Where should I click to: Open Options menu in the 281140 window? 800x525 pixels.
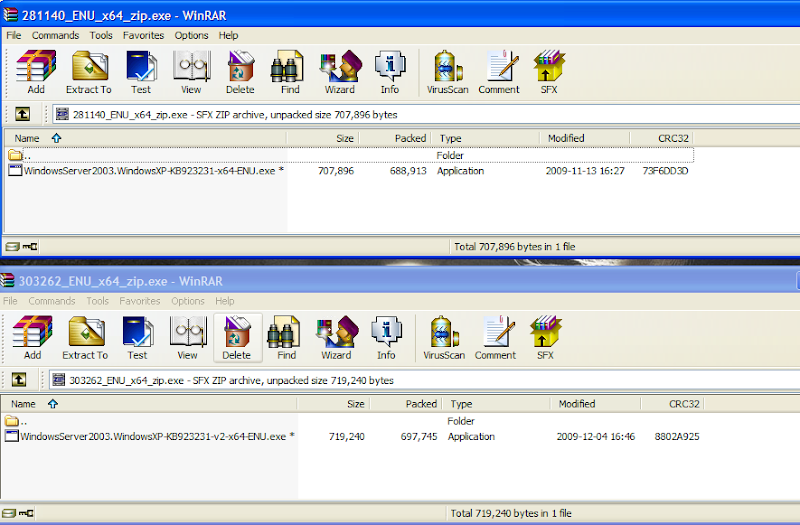click(x=191, y=35)
